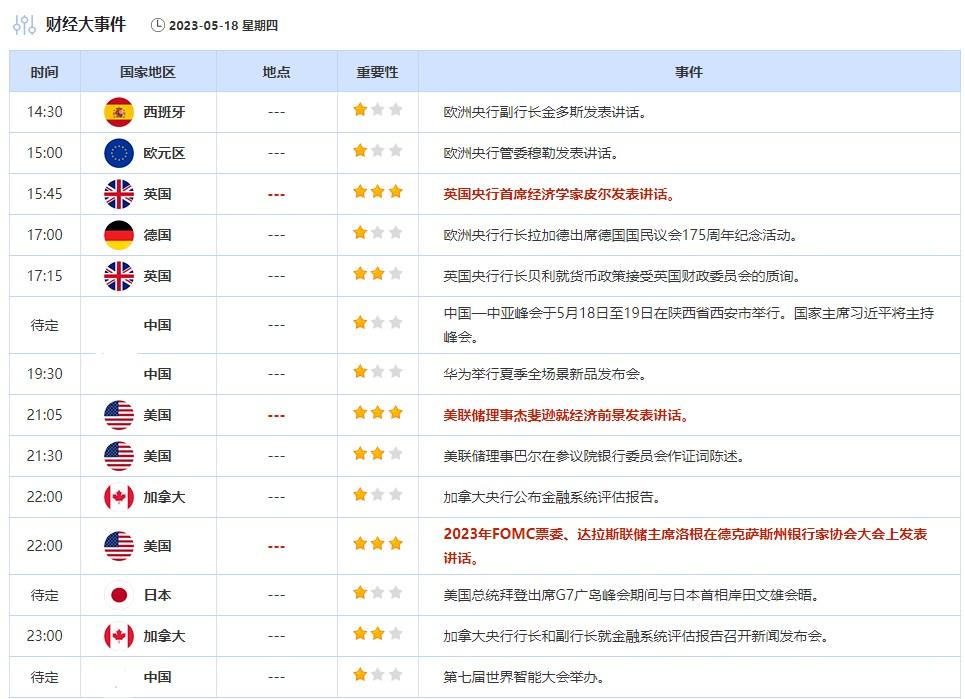Click the UK flag in the 15:45 row
Image resolution: width=965 pixels, height=699 pixels.
[x=119, y=194]
